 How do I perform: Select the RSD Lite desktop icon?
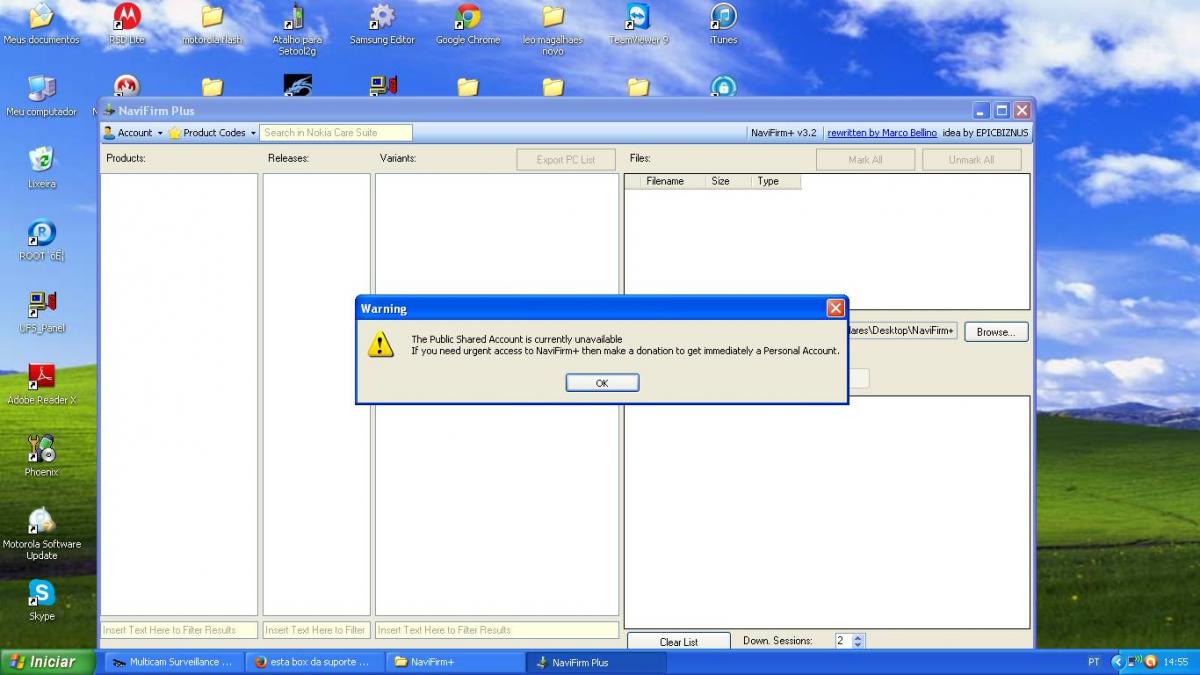pyautogui.click(x=127, y=24)
